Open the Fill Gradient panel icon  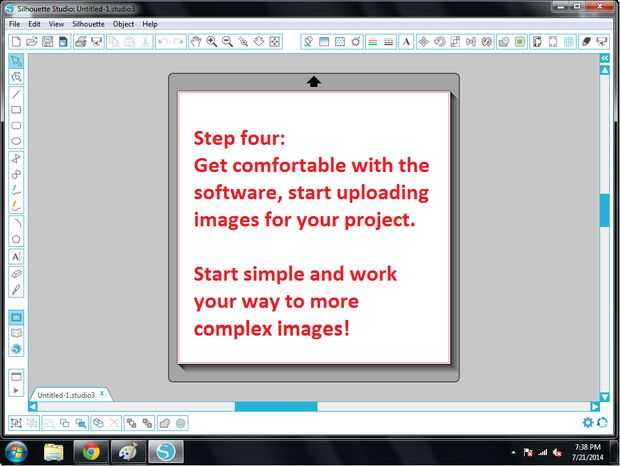[x=324, y=42]
